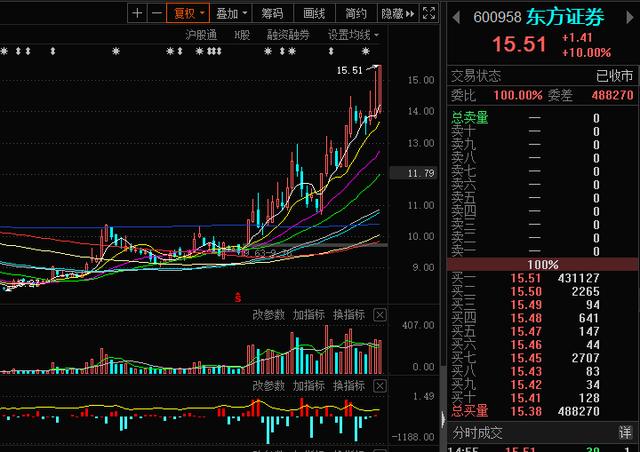Go to previous stock arrow
Screen dimensions: 640x452
coord(456,17)
